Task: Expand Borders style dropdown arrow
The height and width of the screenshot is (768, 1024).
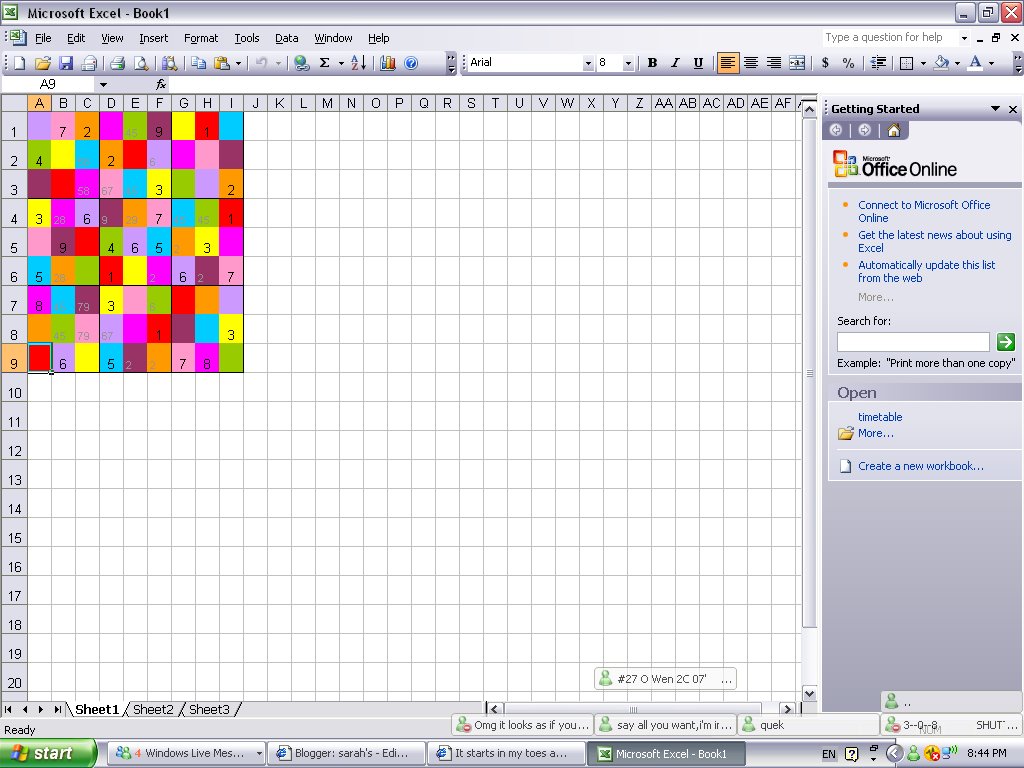Action: [x=923, y=63]
